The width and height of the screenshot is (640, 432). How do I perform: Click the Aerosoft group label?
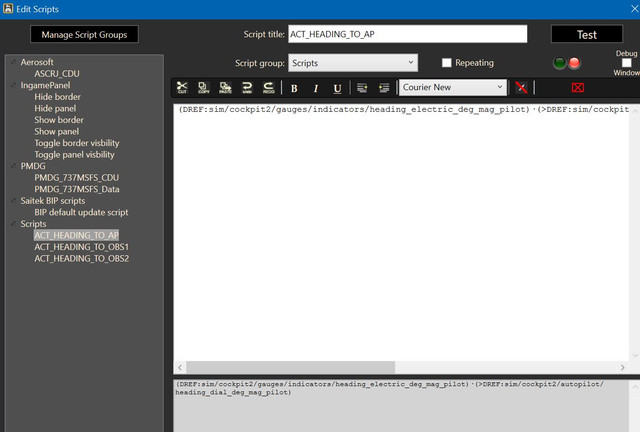click(37, 62)
